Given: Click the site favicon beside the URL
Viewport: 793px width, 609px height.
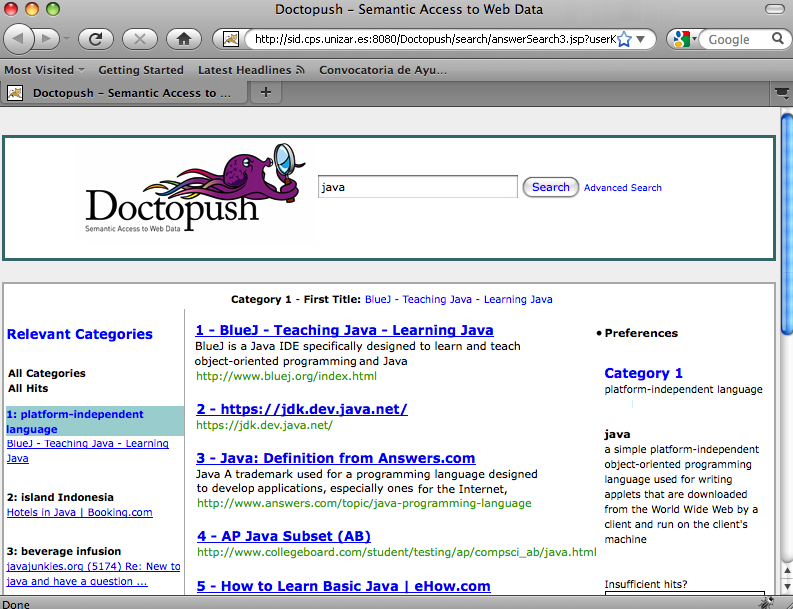Looking at the screenshot, I should 231,39.
